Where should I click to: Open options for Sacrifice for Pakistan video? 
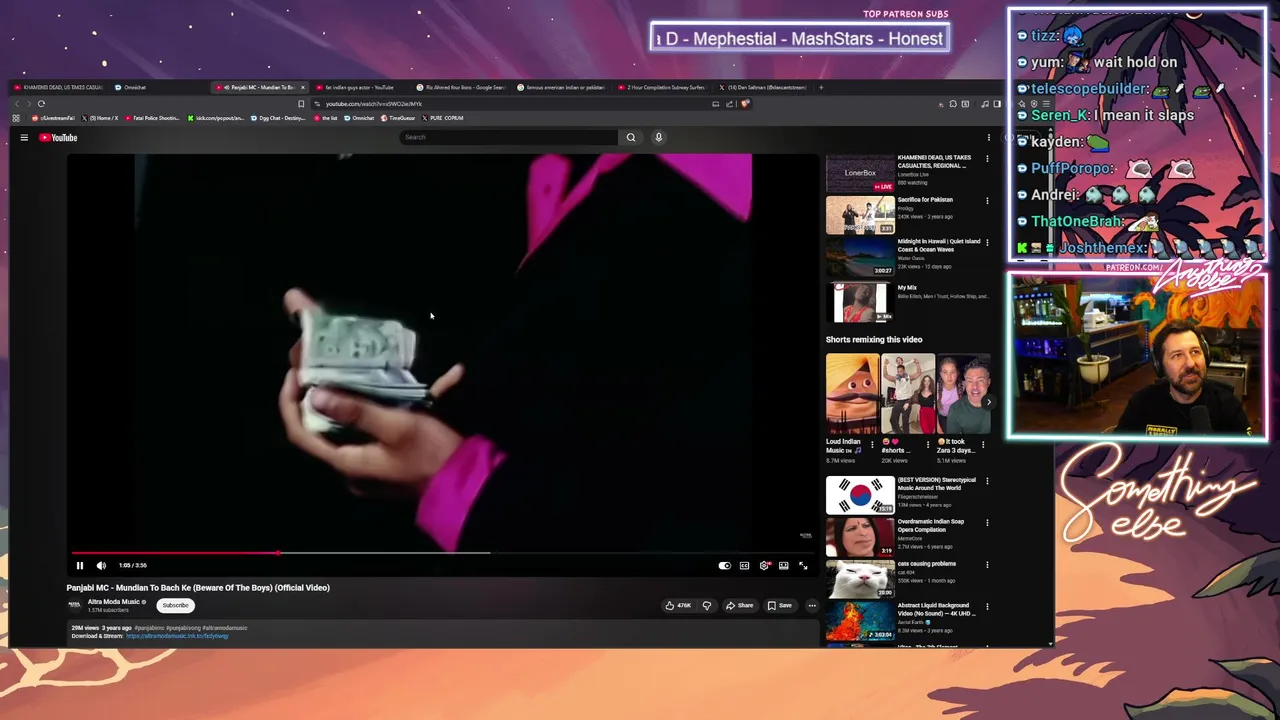click(987, 200)
